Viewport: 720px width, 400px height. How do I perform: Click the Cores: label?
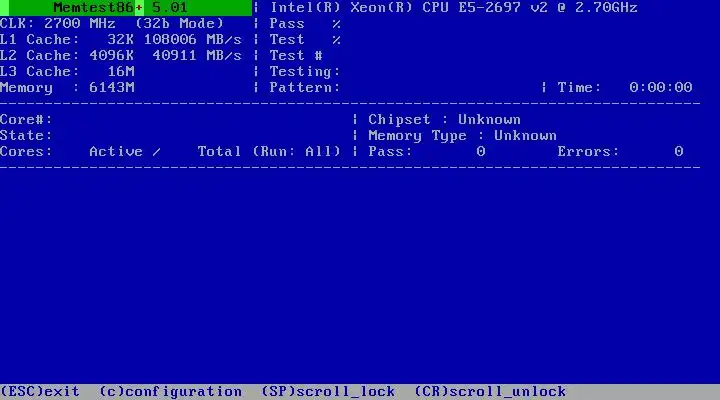26,152
